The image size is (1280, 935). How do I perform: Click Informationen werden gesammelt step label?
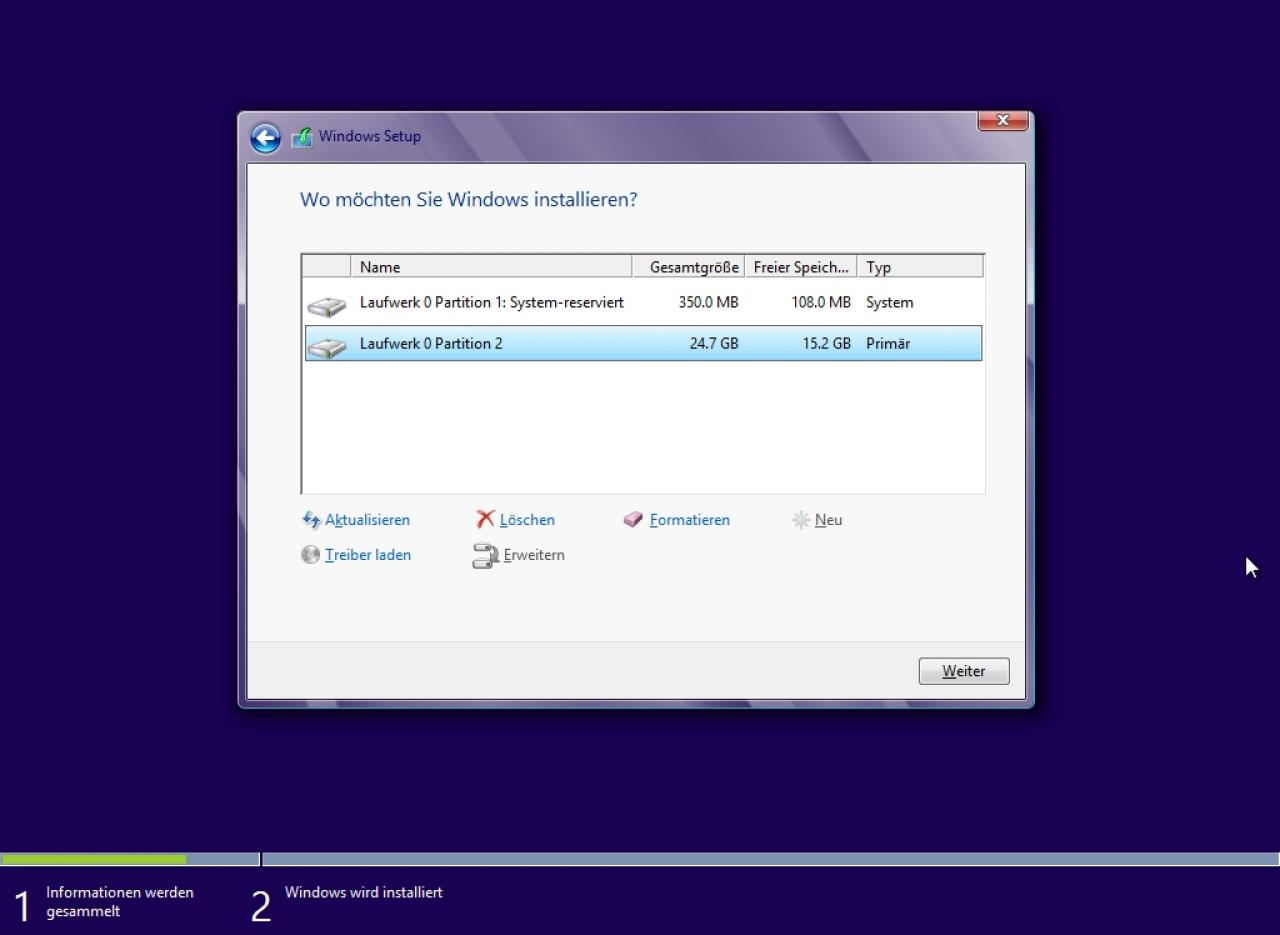(x=120, y=902)
